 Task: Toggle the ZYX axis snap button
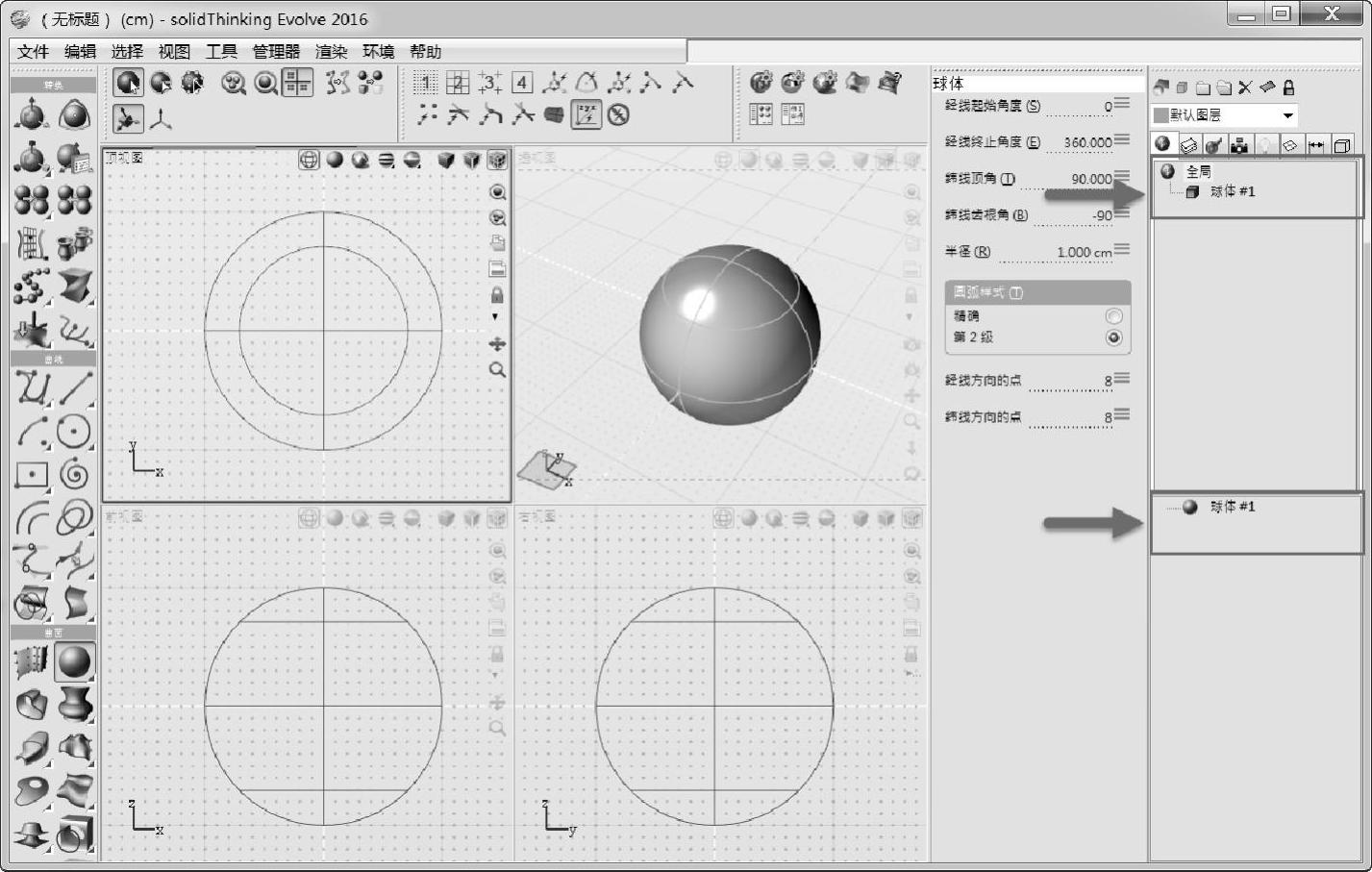(x=586, y=115)
